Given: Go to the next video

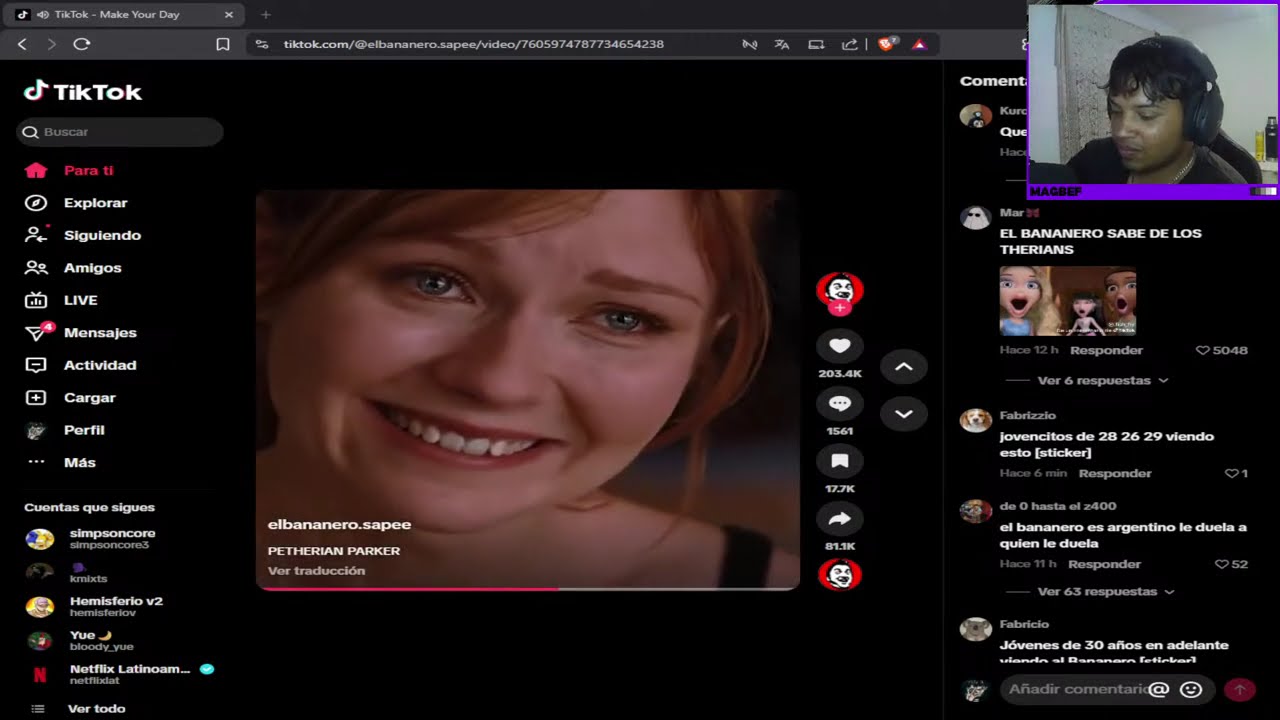Looking at the screenshot, I should tap(904, 414).
